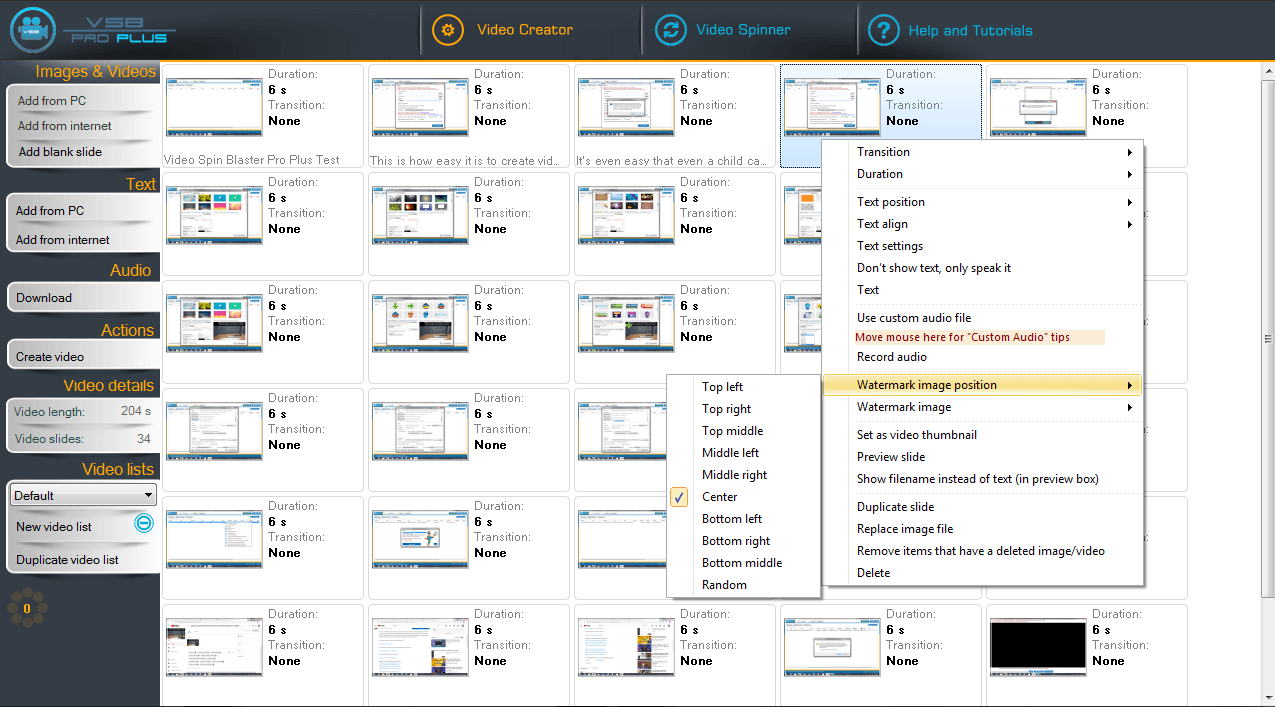Click the Video length value 204 s
Viewport: 1275px width, 707px height.
tap(135, 411)
